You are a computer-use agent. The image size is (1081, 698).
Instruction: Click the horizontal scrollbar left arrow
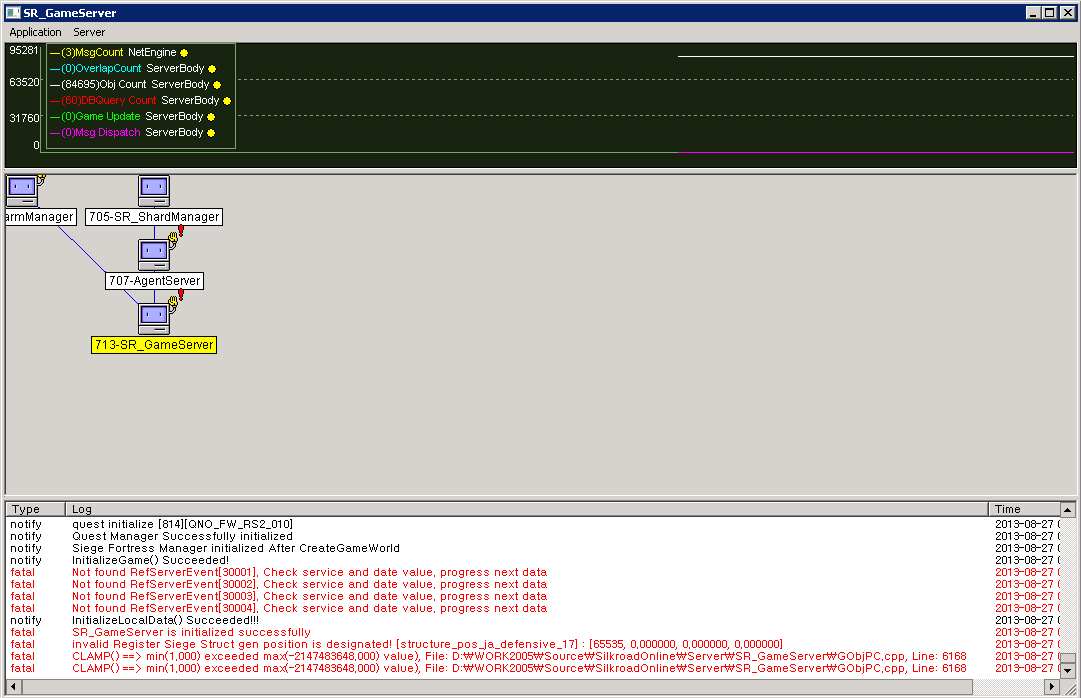coord(13,686)
